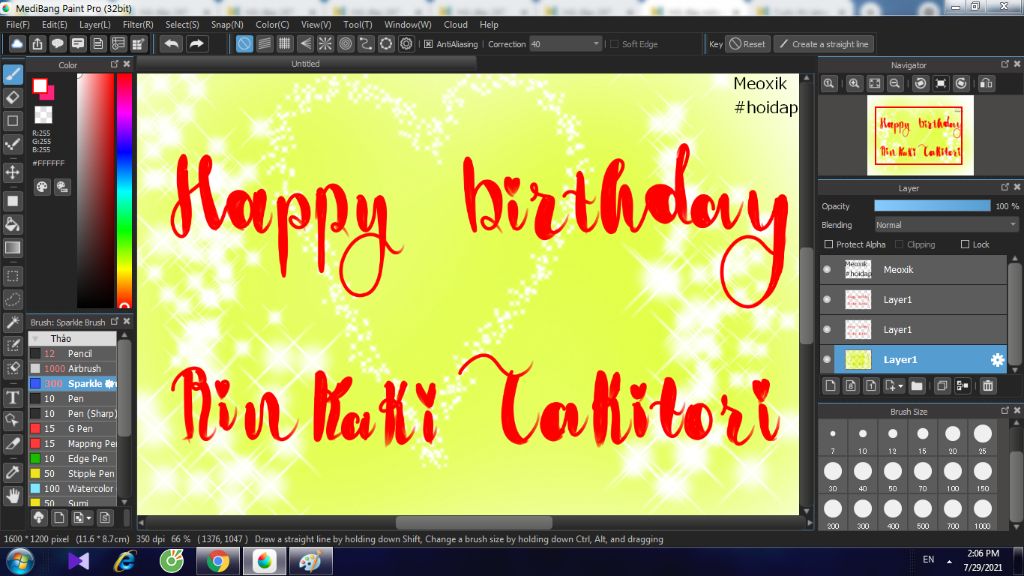Turn off snap with the Snap Off icon
This screenshot has width=1024, height=576.
(244, 44)
